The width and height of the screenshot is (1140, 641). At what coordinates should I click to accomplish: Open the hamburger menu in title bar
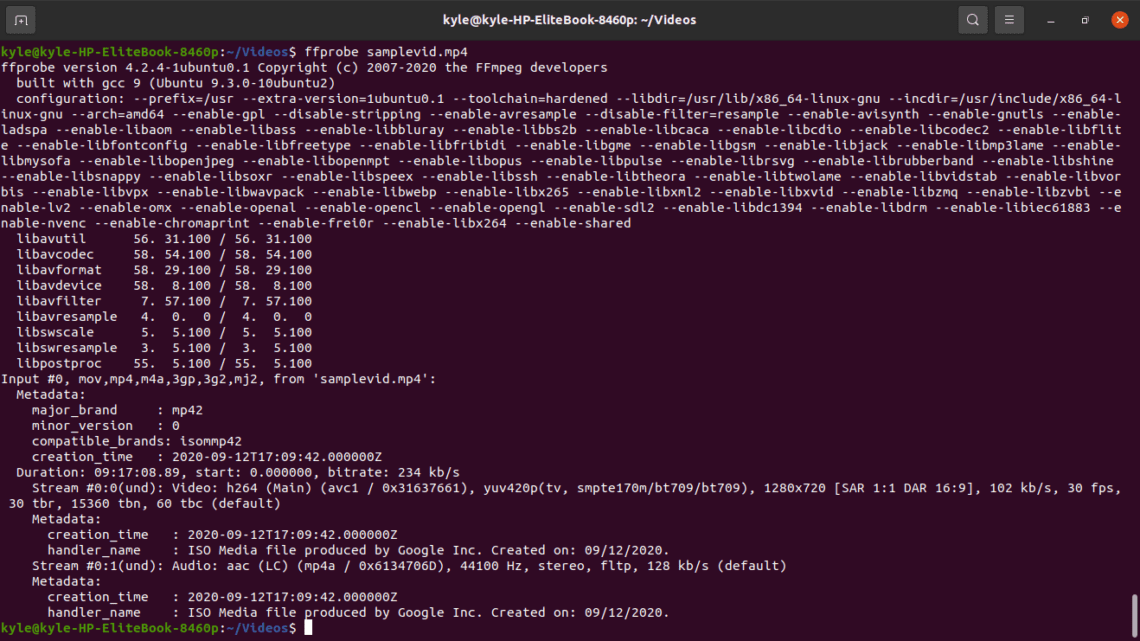tap(1009, 20)
